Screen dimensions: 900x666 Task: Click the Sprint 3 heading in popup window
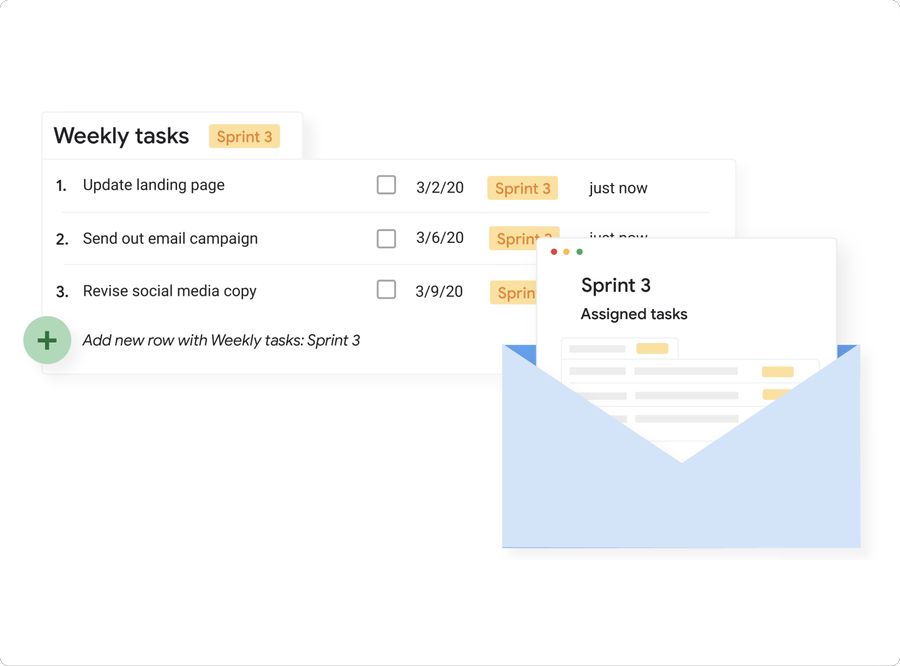tap(616, 285)
